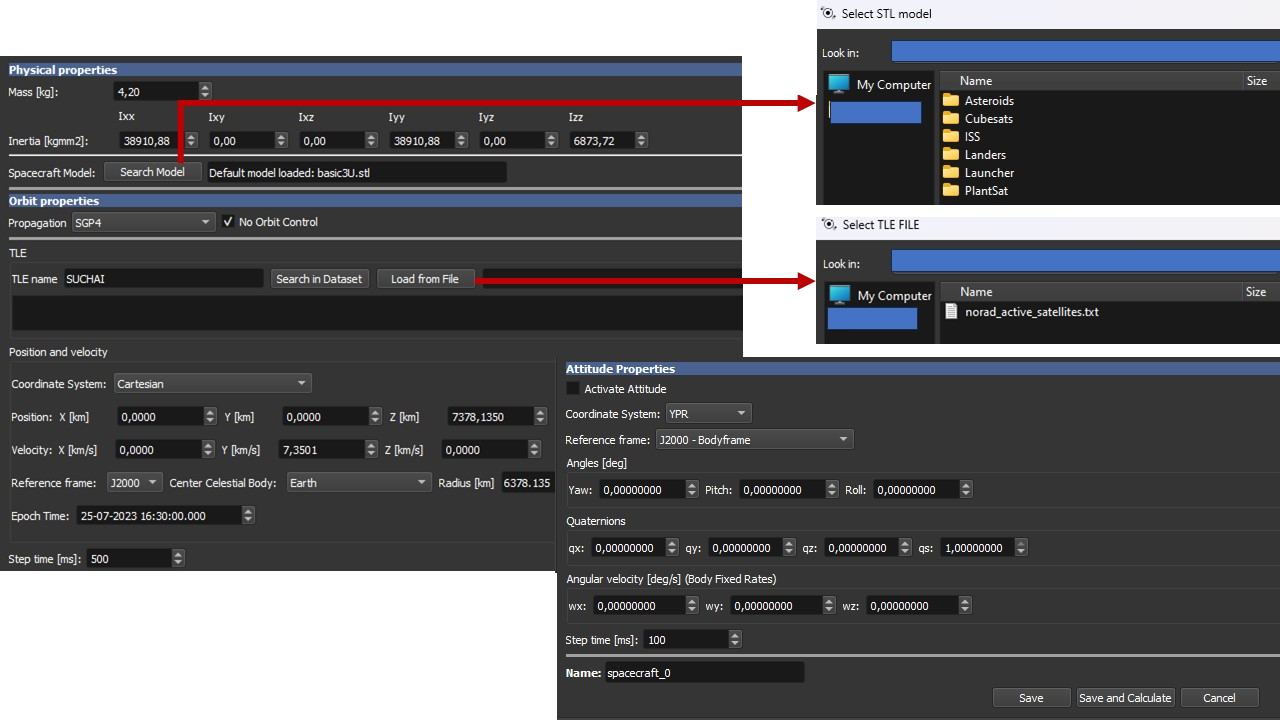
Task: Open the Asteroids folder
Action: coord(988,101)
